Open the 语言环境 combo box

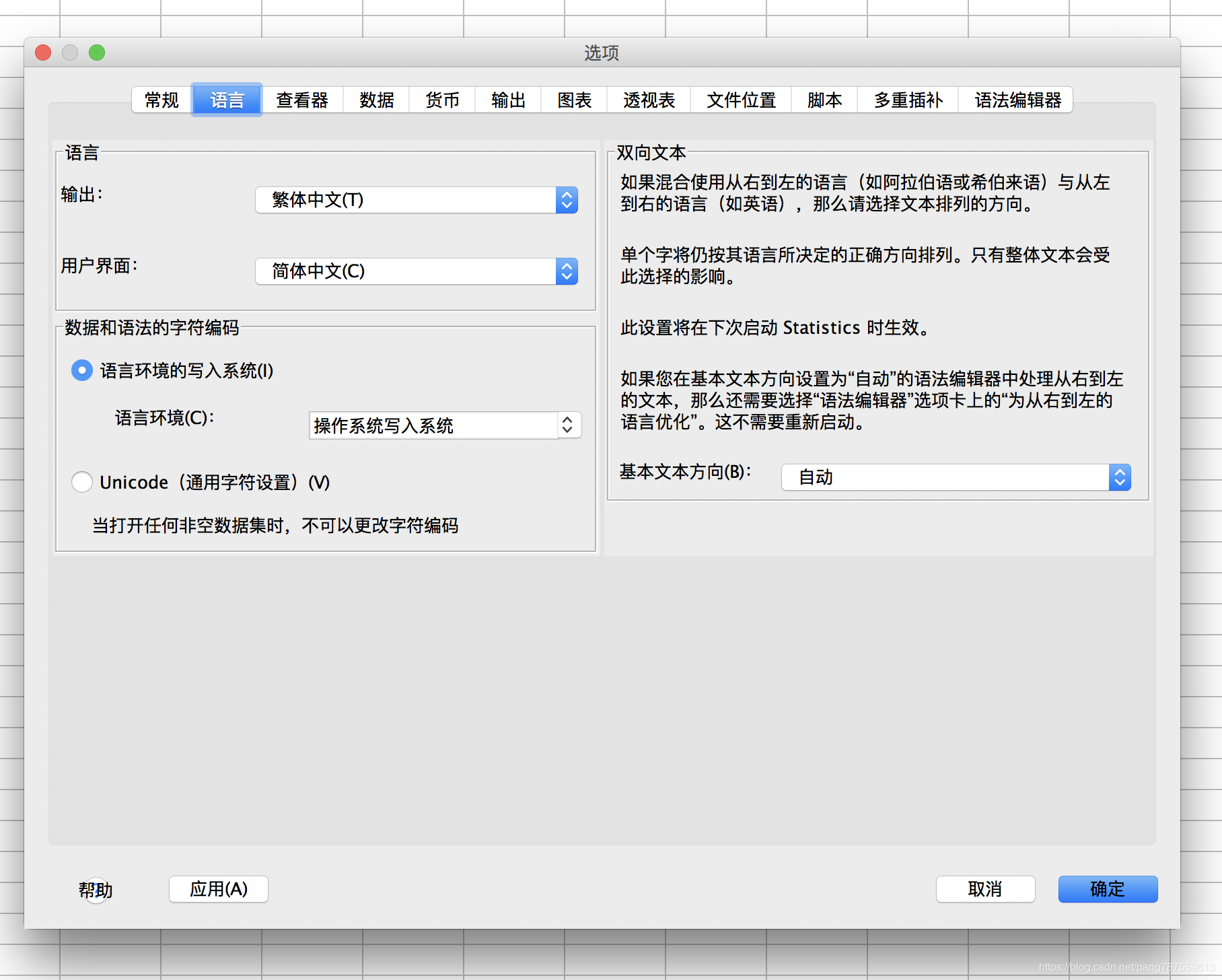tap(445, 425)
